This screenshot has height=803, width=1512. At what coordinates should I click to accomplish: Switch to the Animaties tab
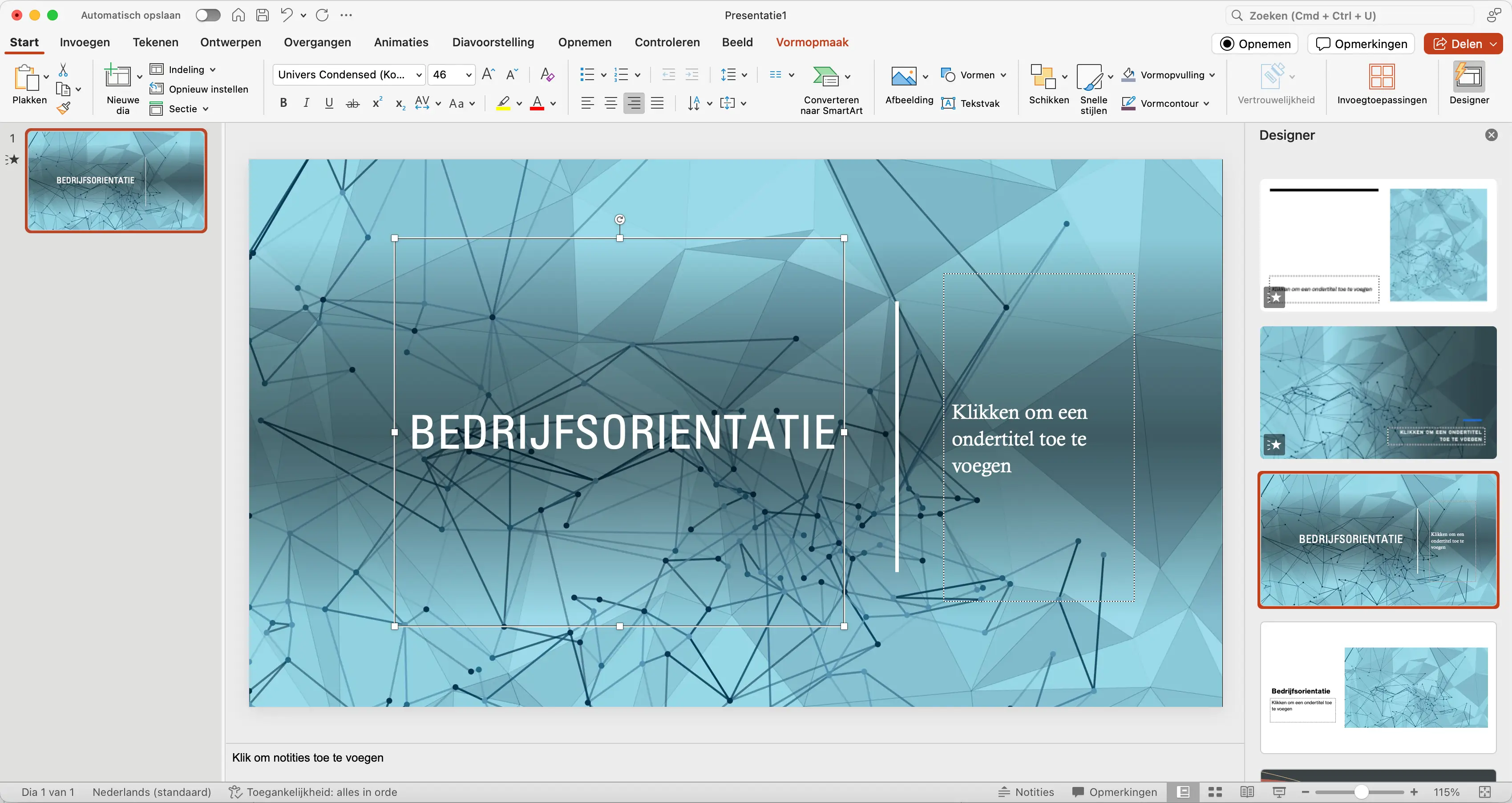point(401,42)
